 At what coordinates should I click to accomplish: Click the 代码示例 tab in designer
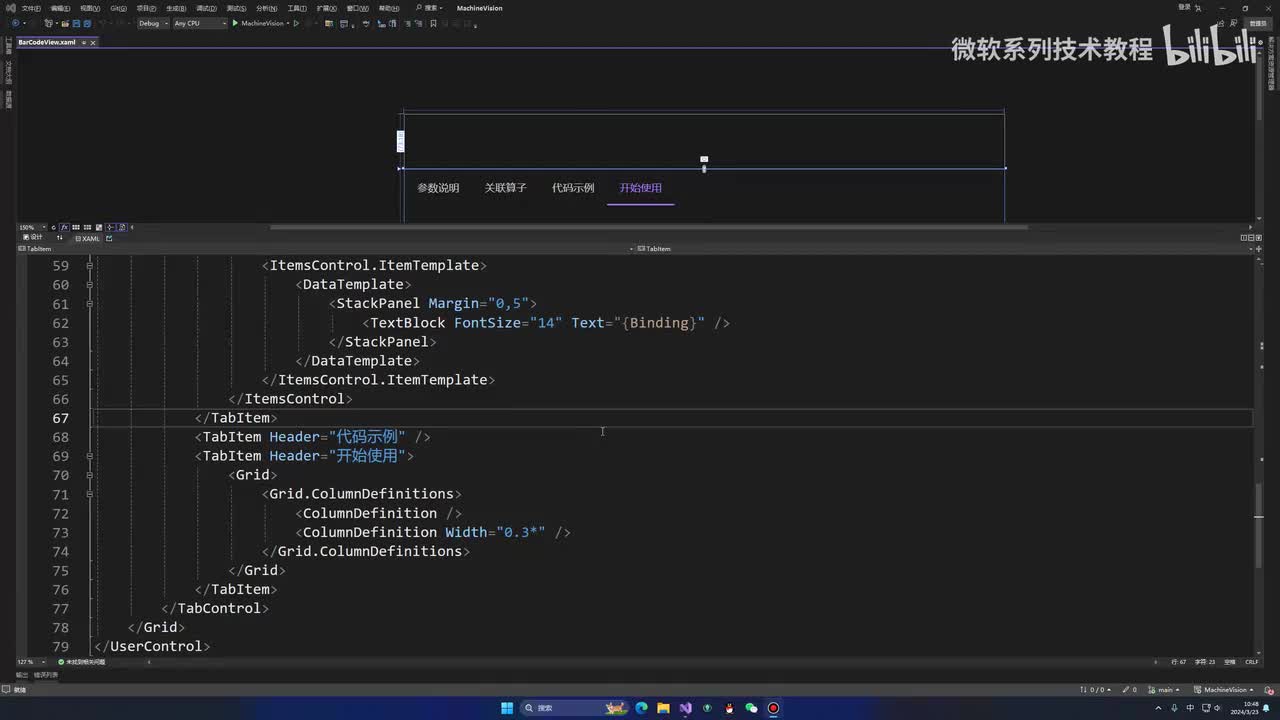(573, 188)
